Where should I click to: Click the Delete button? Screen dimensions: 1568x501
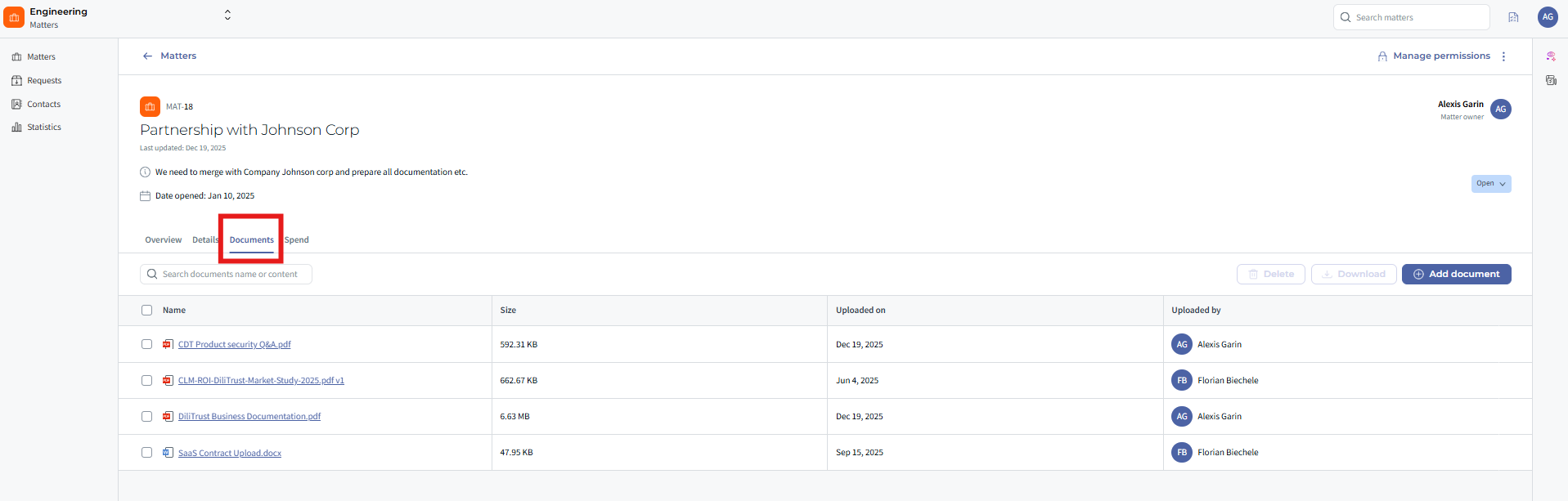[x=1270, y=275]
